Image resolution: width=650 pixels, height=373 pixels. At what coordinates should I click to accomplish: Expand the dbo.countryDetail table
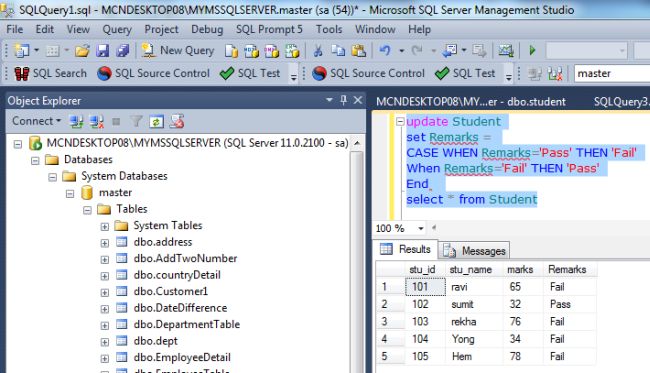(104, 276)
